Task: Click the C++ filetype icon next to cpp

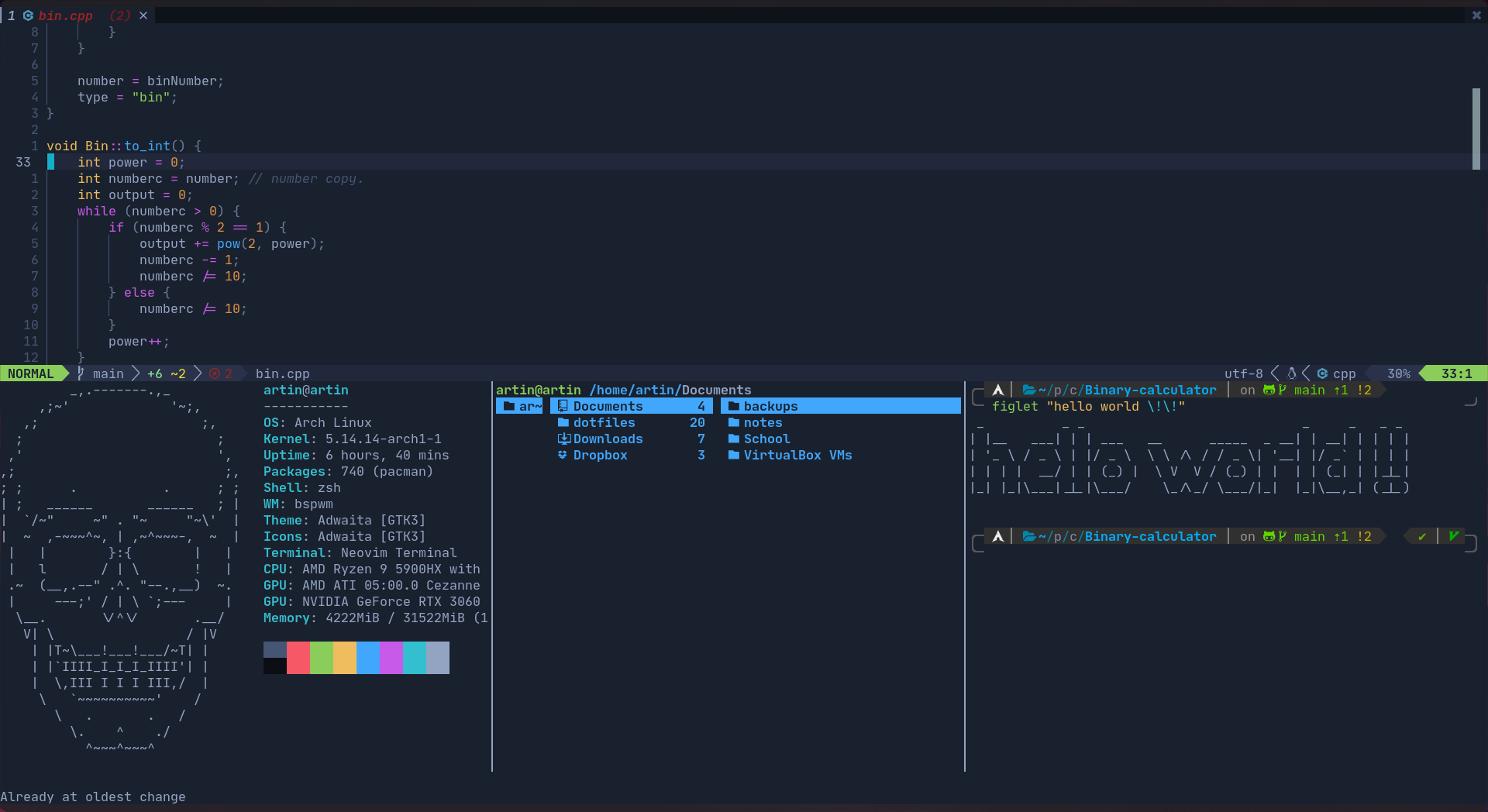Action: click(1322, 373)
